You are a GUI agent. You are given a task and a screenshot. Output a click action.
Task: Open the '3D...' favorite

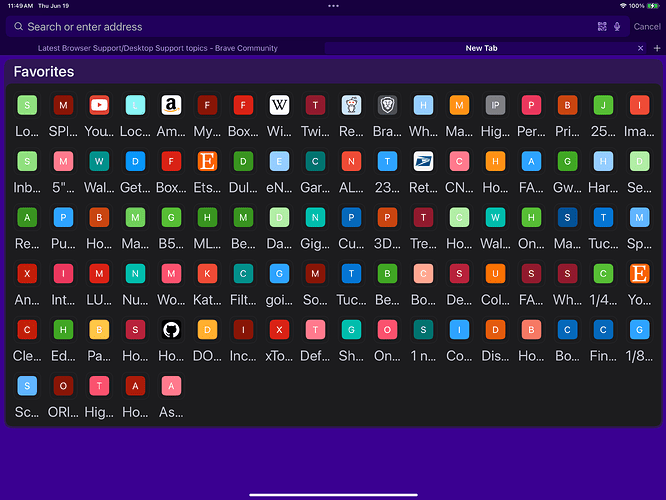(387, 218)
